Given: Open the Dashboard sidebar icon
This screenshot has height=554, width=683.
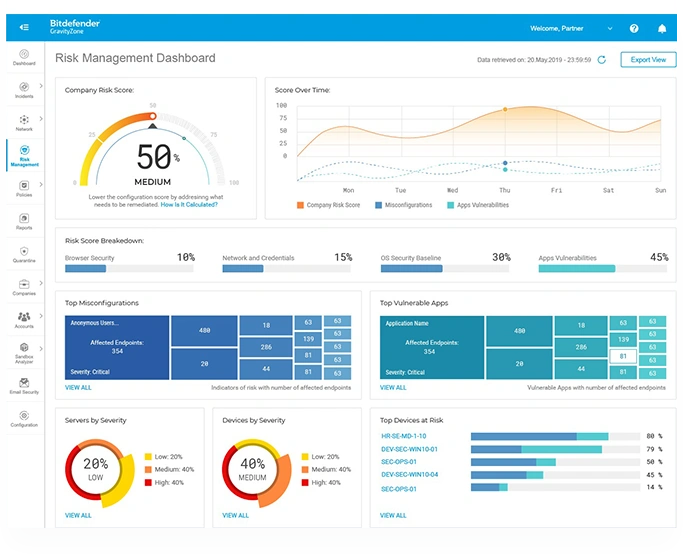Looking at the screenshot, I should (x=24, y=55).
